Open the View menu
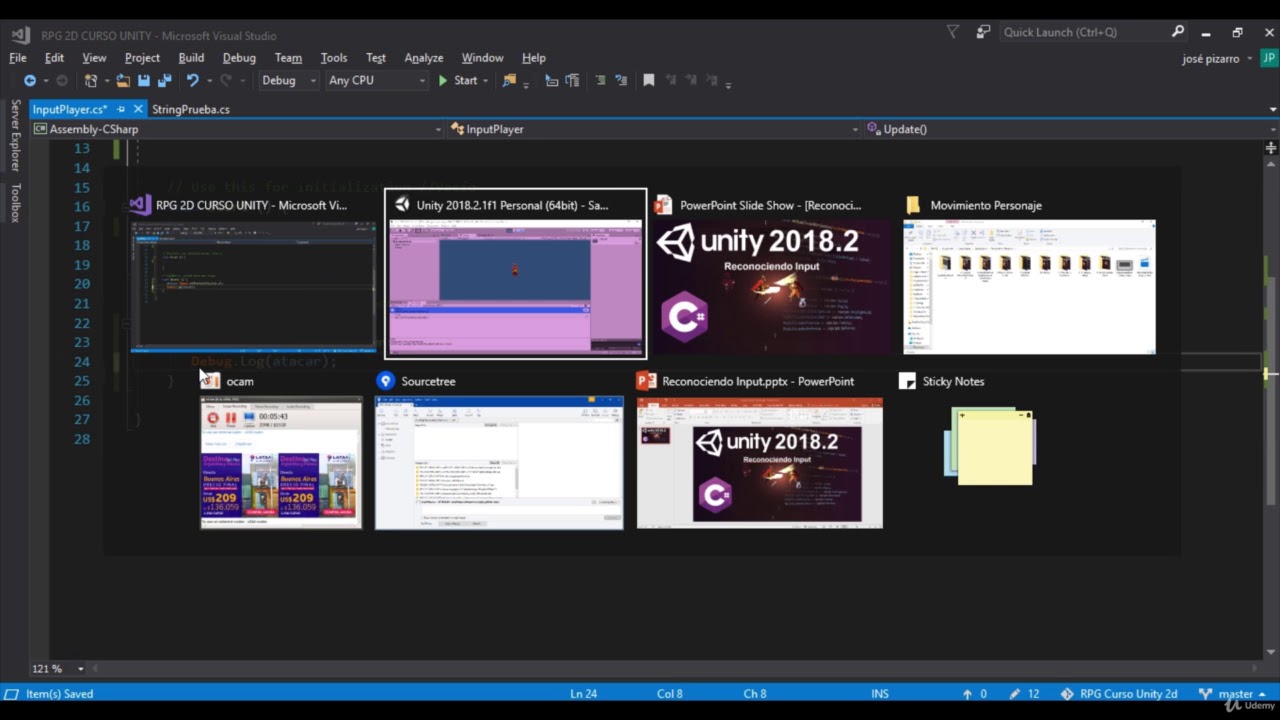The width and height of the screenshot is (1280, 720). [x=94, y=58]
